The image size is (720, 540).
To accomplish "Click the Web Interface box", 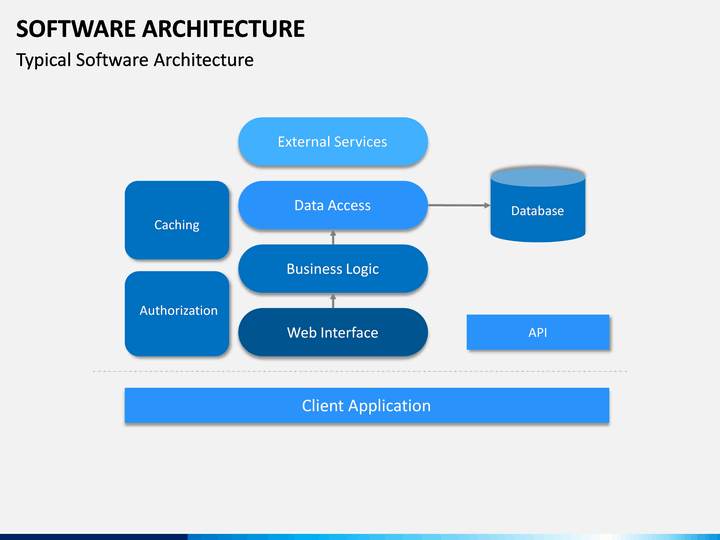I will click(333, 332).
